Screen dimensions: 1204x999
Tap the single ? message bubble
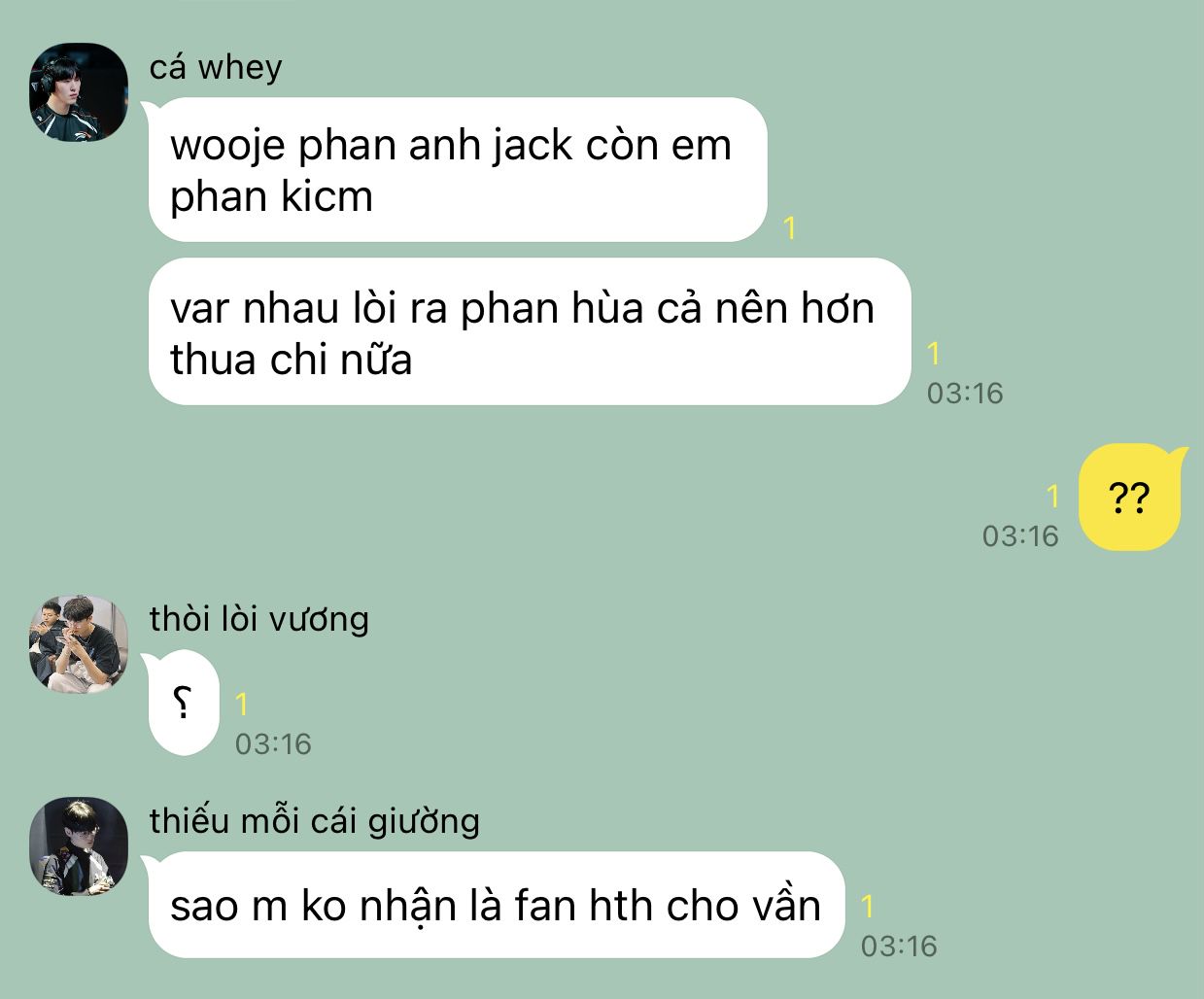184,704
